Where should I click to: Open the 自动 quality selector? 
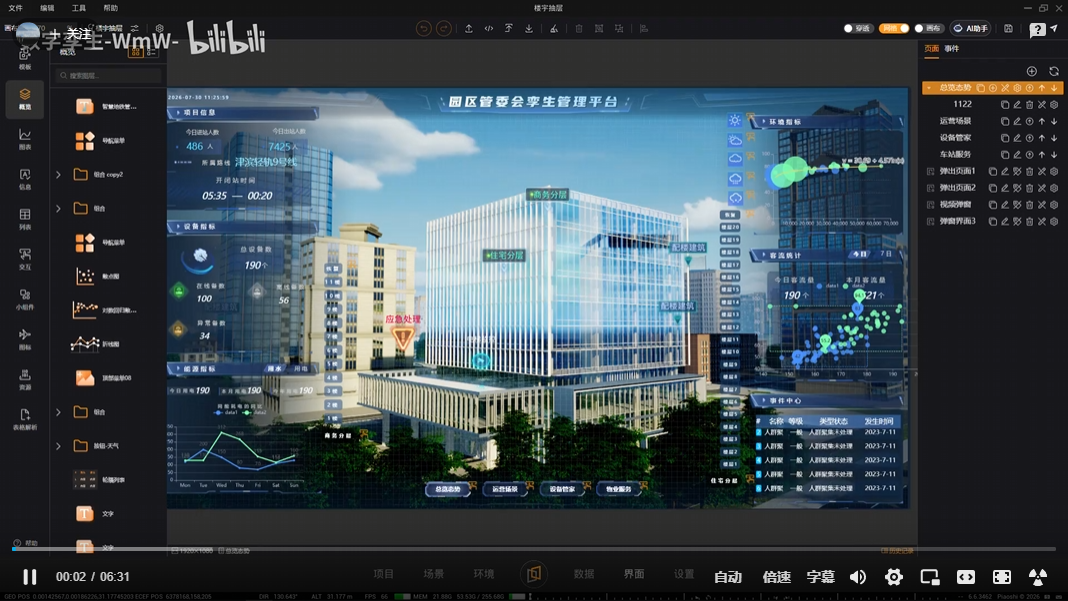click(727, 577)
